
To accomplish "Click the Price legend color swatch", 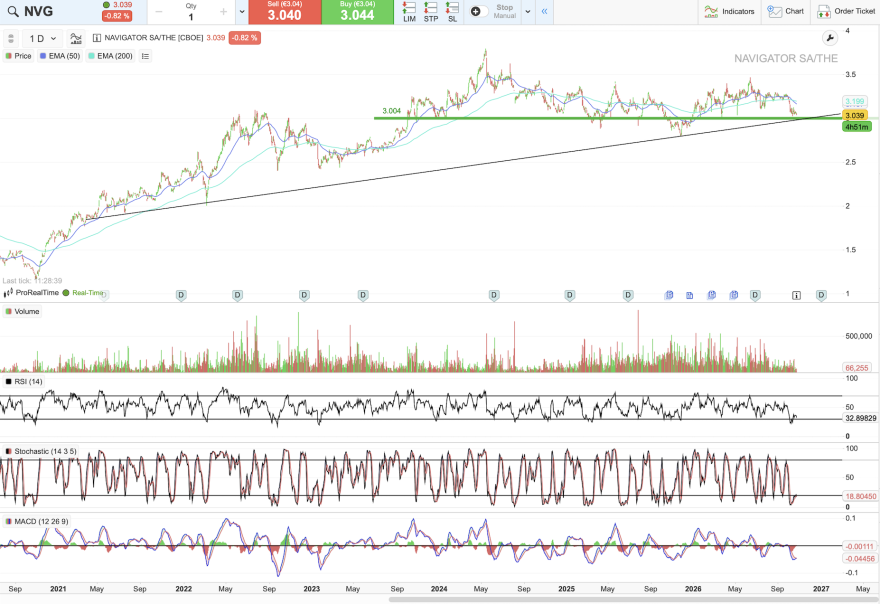I will point(8,56).
